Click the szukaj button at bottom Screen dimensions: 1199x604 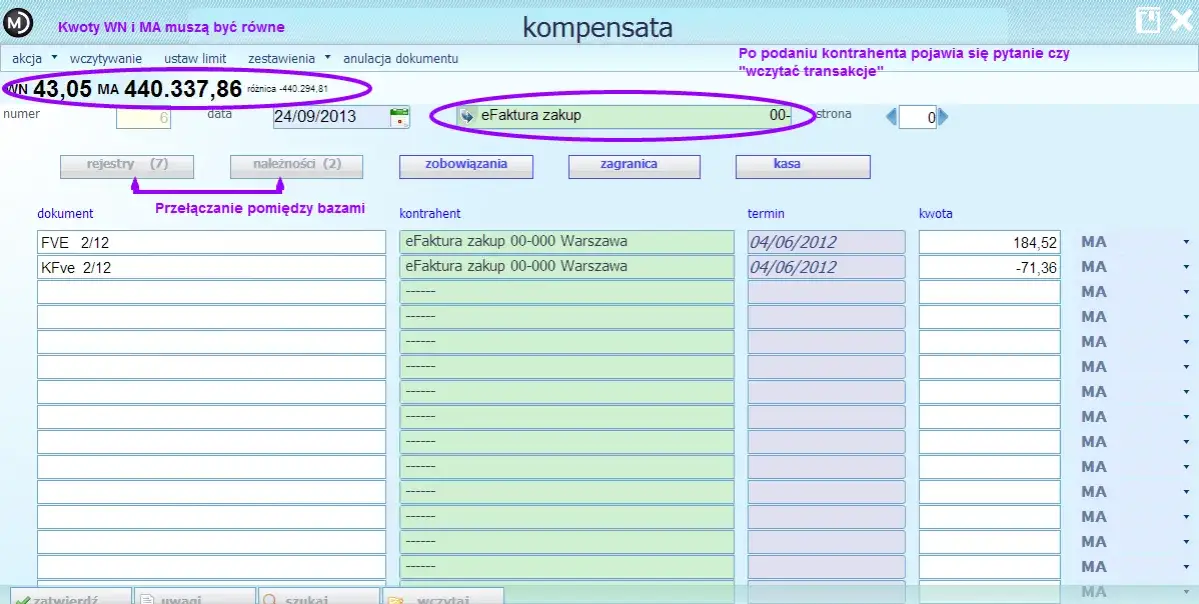pos(319,596)
